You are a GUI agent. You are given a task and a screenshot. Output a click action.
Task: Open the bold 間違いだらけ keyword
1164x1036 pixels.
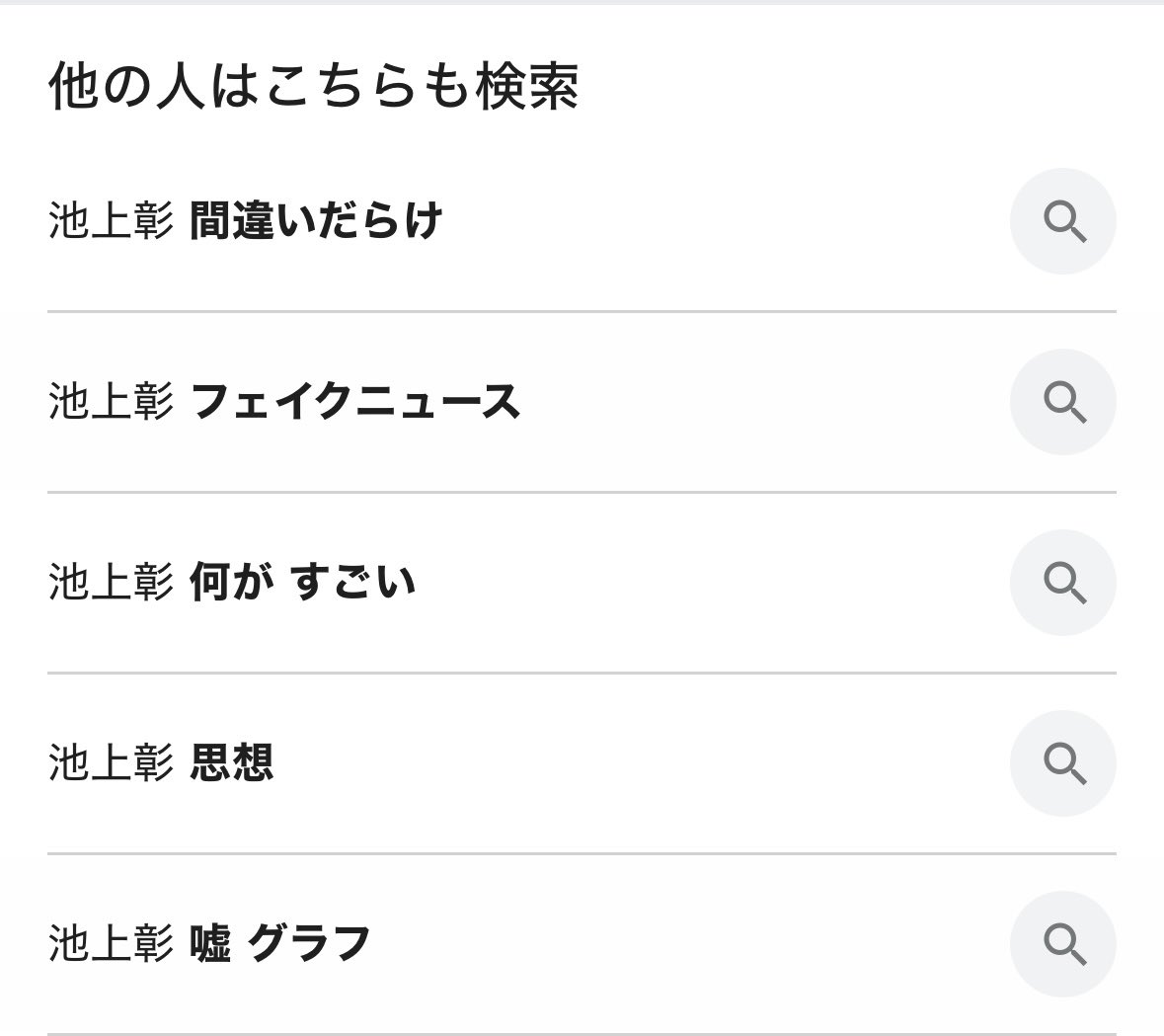[316, 221]
